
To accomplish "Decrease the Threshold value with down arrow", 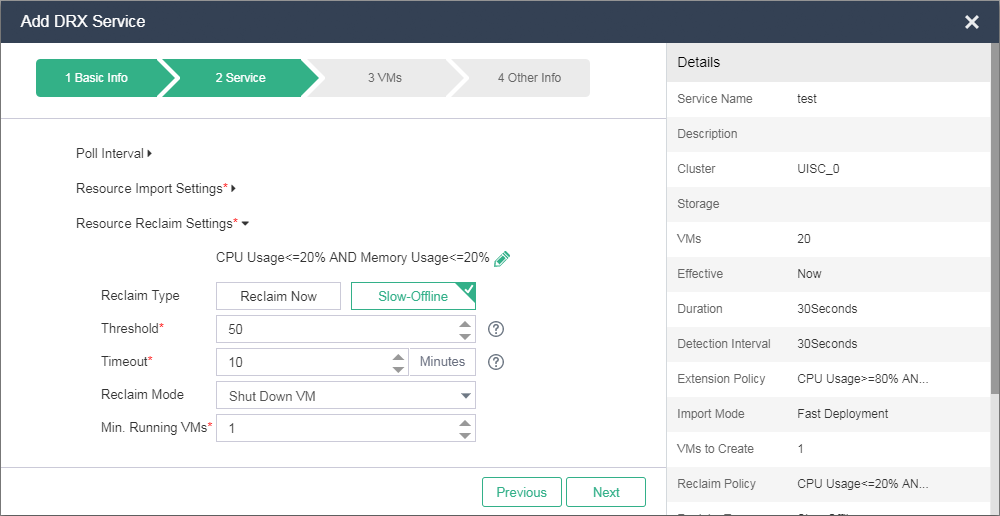I will [x=465, y=335].
